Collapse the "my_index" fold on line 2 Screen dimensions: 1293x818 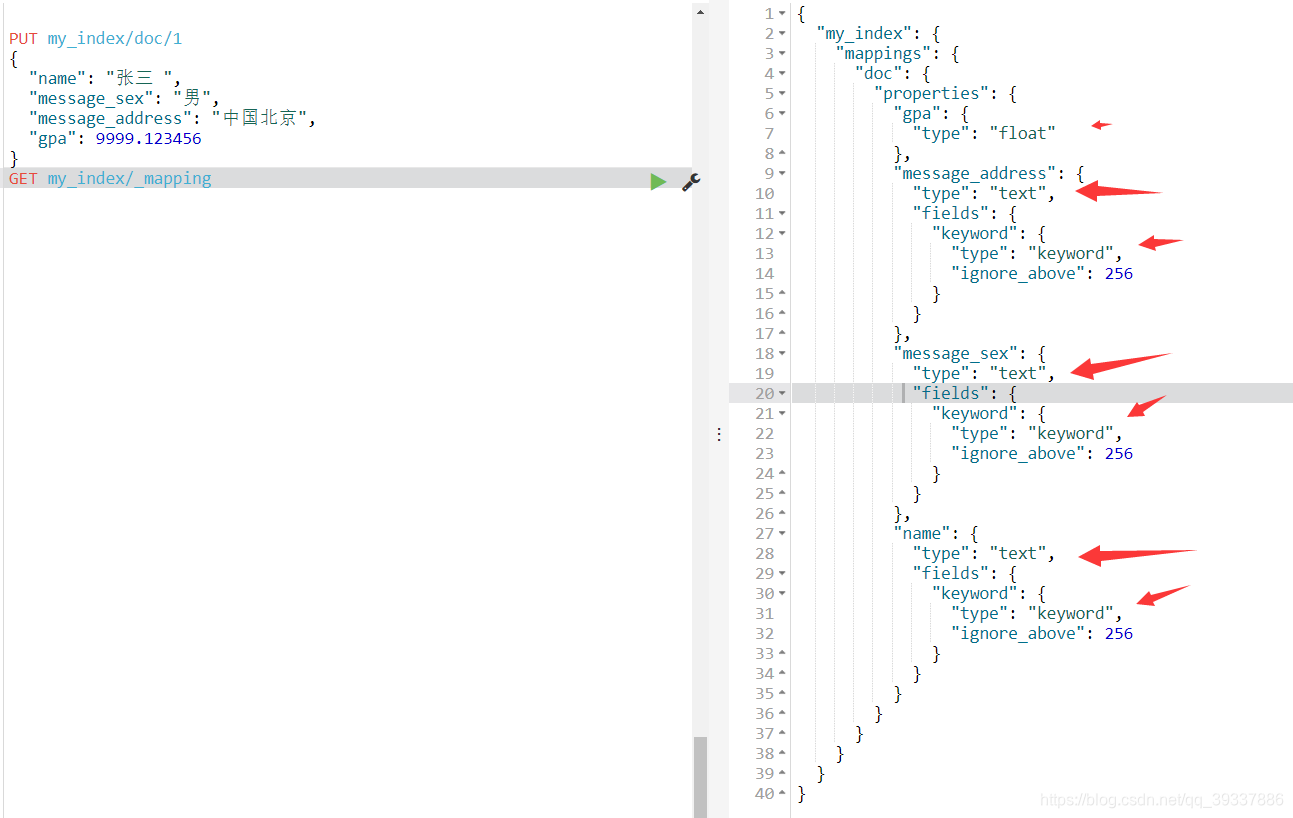(782, 34)
